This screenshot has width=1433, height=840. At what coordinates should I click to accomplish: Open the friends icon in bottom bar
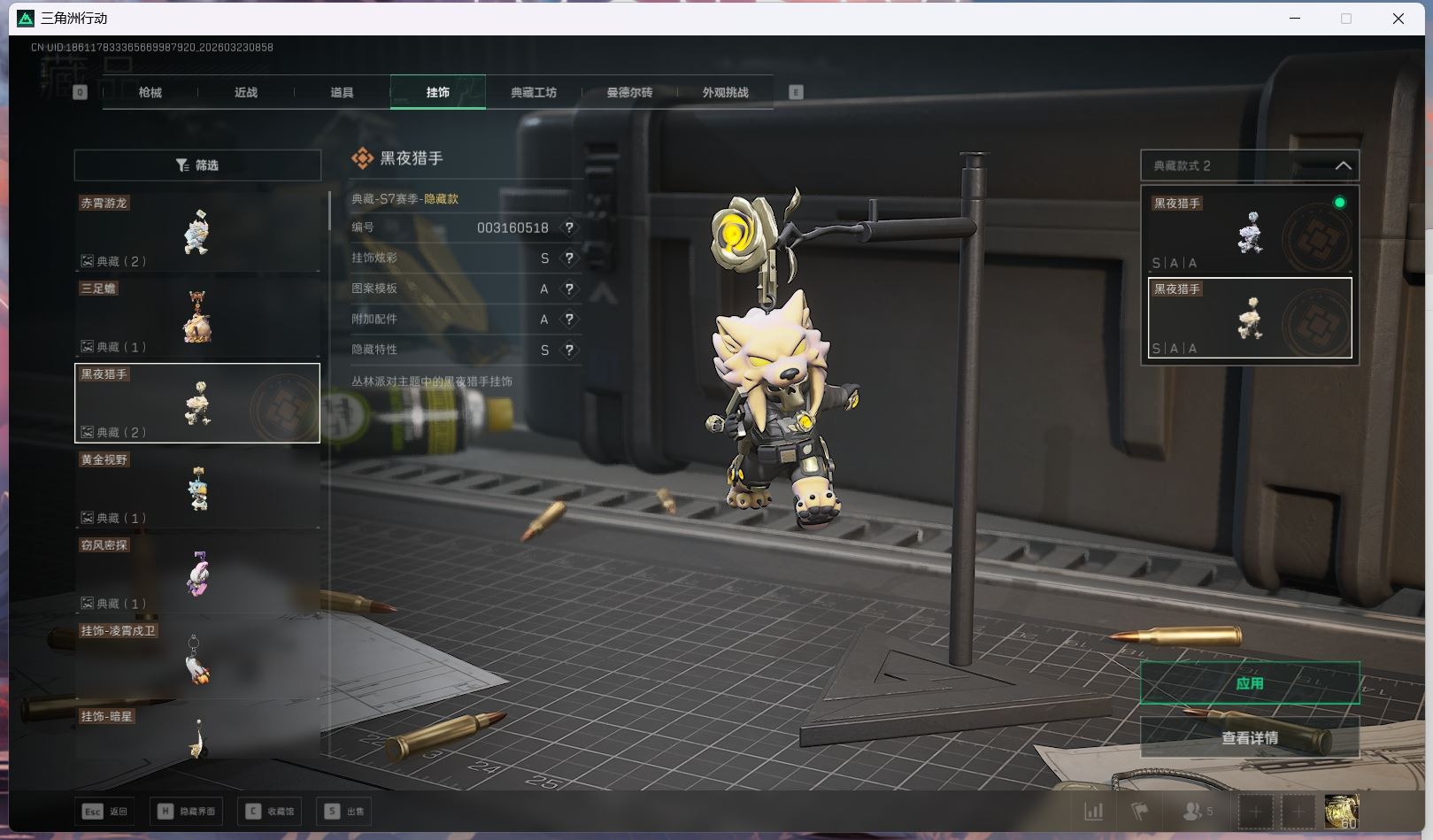click(1197, 811)
